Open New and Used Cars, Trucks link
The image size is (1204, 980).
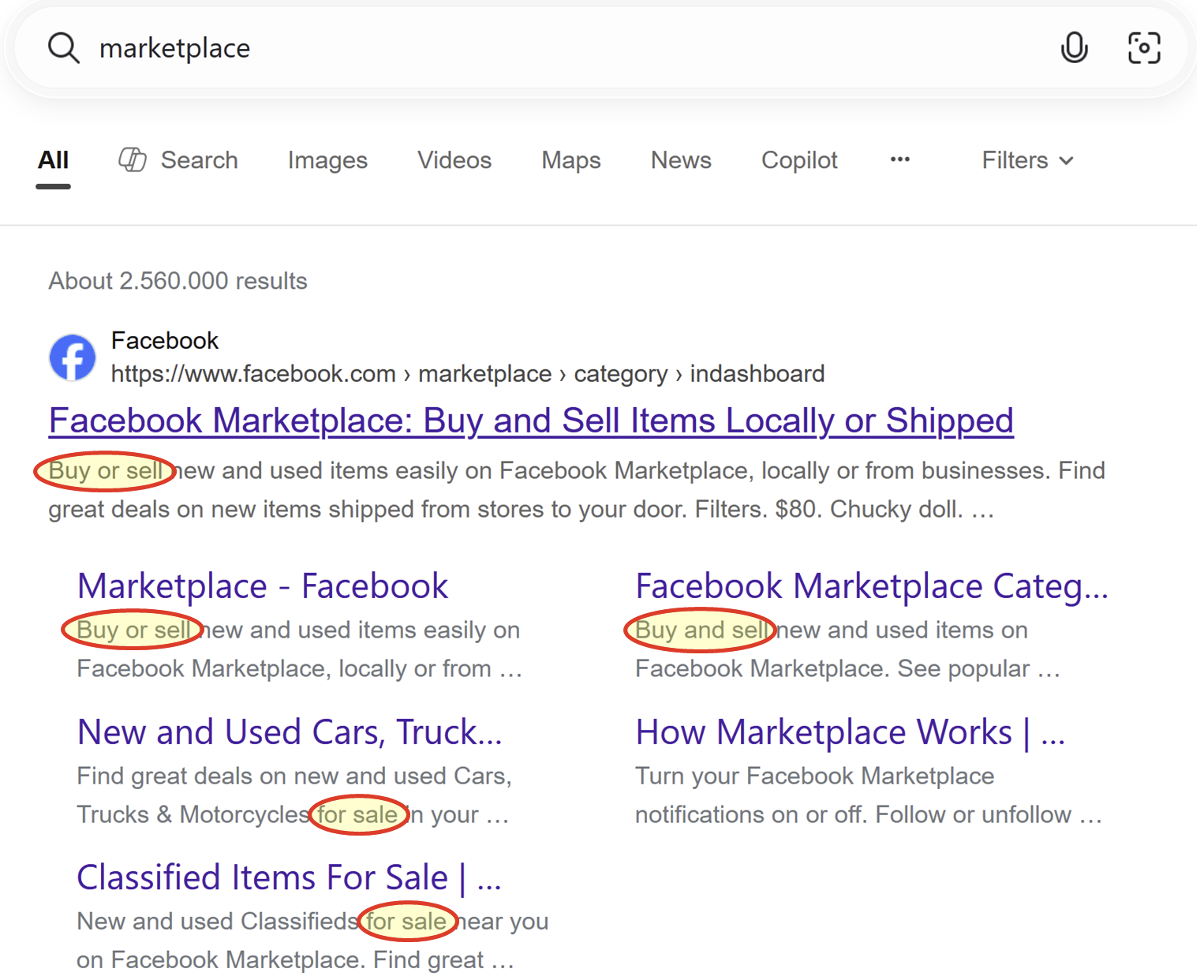(289, 732)
